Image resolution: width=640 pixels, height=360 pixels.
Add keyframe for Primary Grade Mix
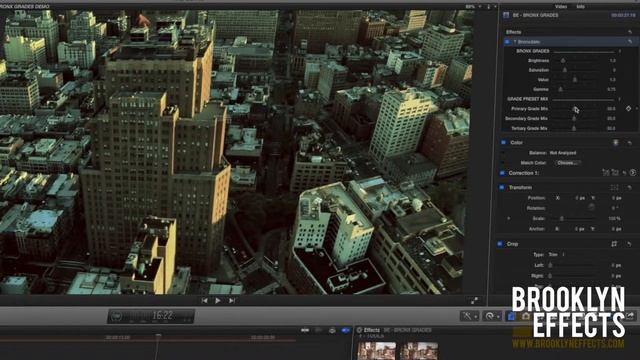(628, 109)
